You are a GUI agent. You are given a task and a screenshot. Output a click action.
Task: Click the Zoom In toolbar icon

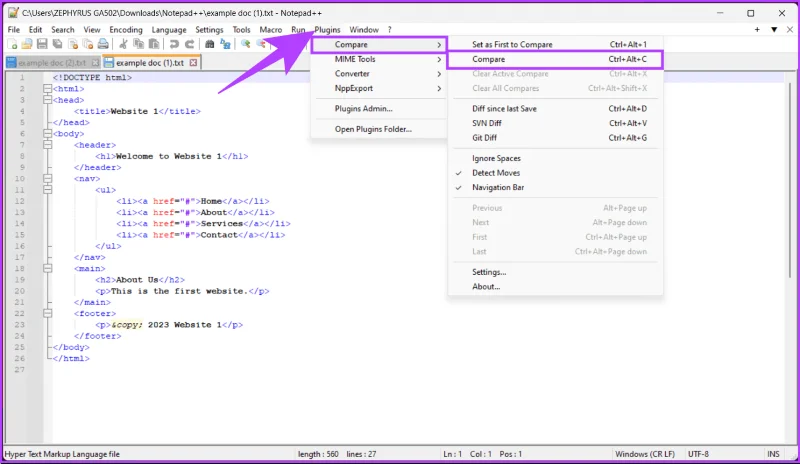click(x=245, y=44)
